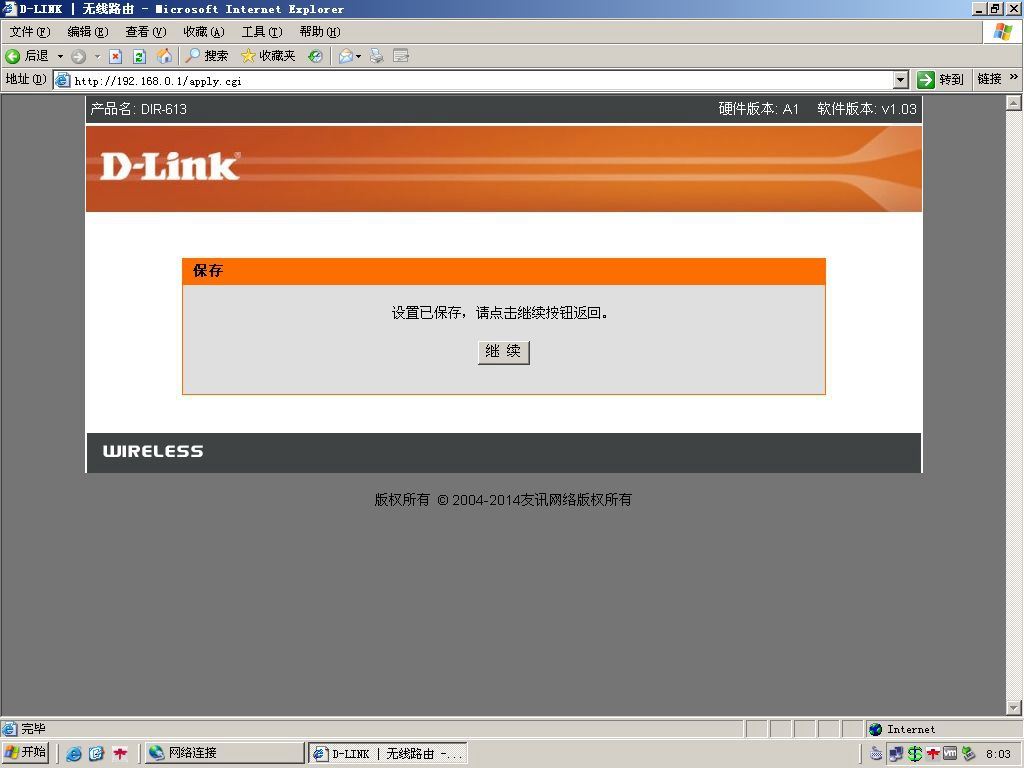Open the 文件(F) menu
Viewport: 1024px width, 768px height.
30,31
